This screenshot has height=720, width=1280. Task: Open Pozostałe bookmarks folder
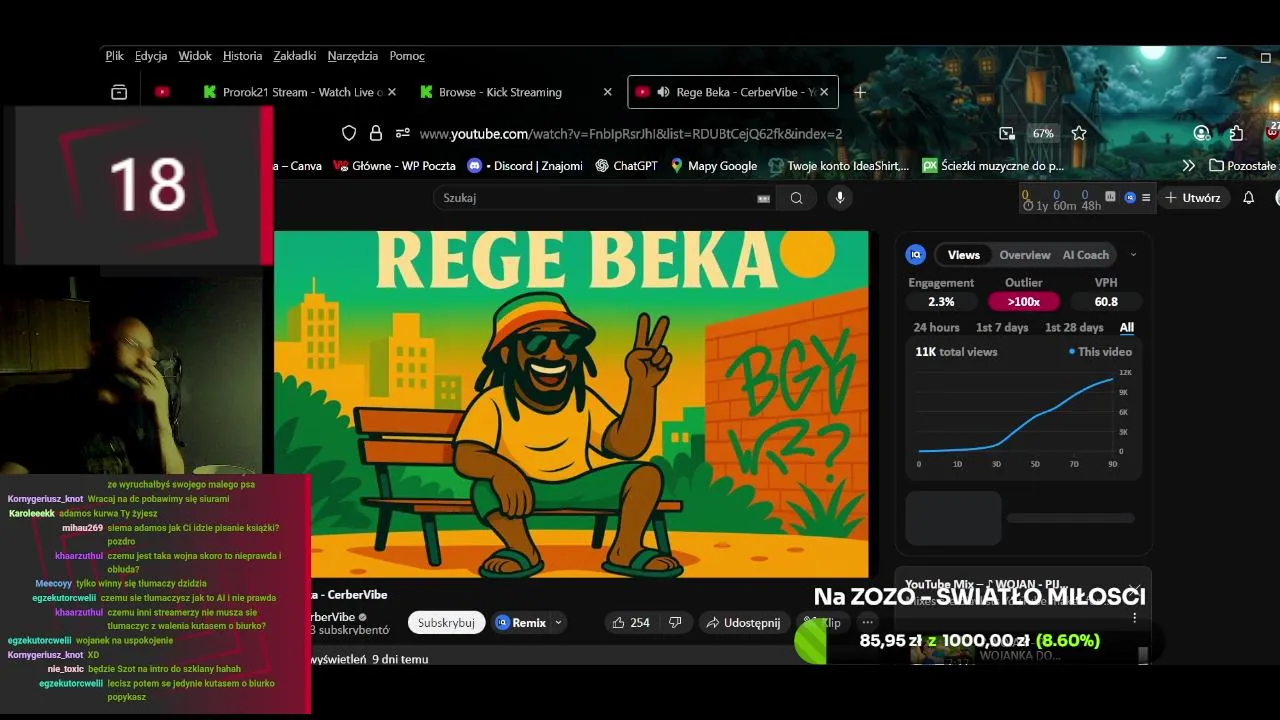1243,166
